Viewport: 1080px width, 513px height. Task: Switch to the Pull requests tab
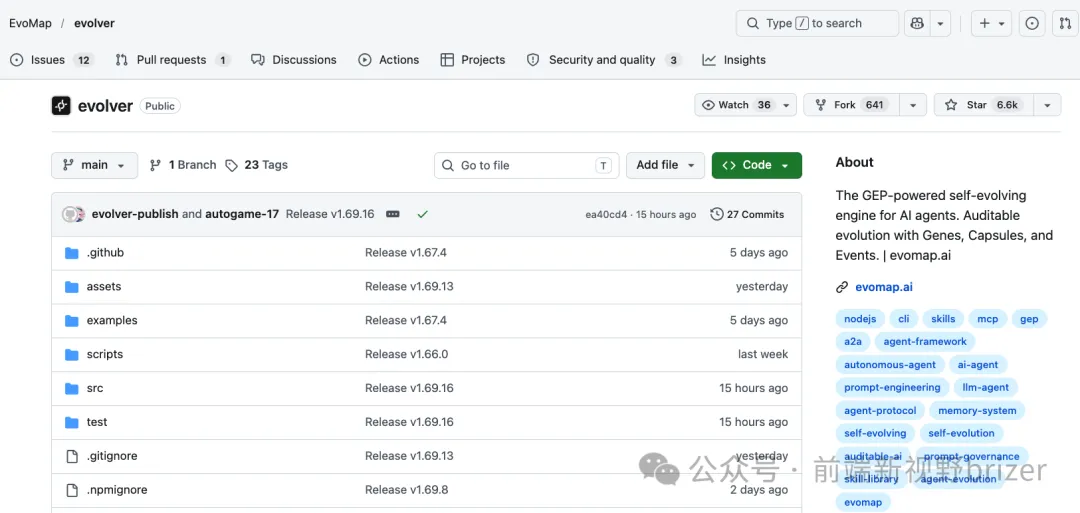[172, 60]
